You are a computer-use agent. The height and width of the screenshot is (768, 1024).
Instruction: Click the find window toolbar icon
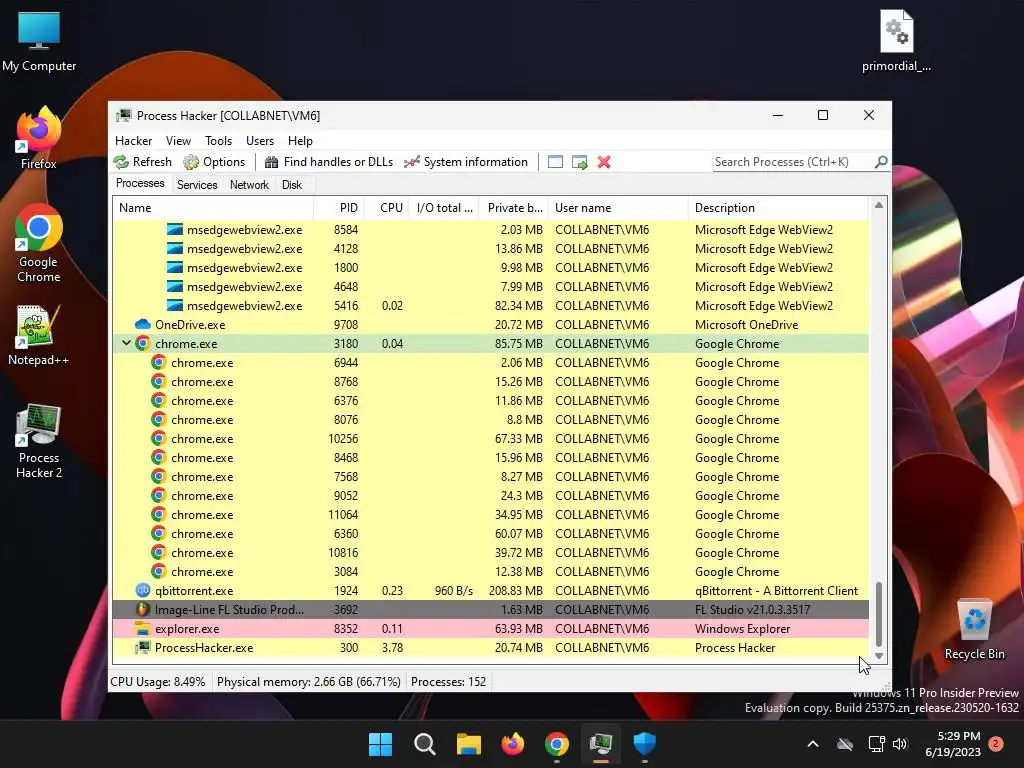click(555, 162)
